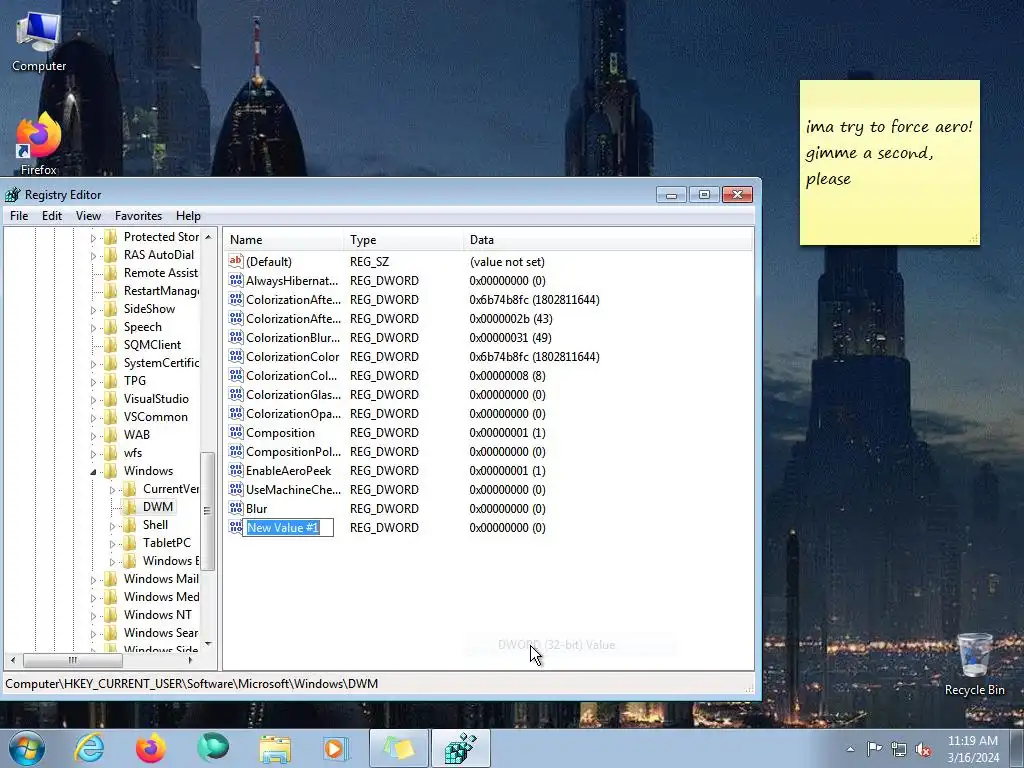Image resolution: width=1024 pixels, height=768 pixels.
Task: Open the Action Center flag icon
Action: click(x=874, y=748)
